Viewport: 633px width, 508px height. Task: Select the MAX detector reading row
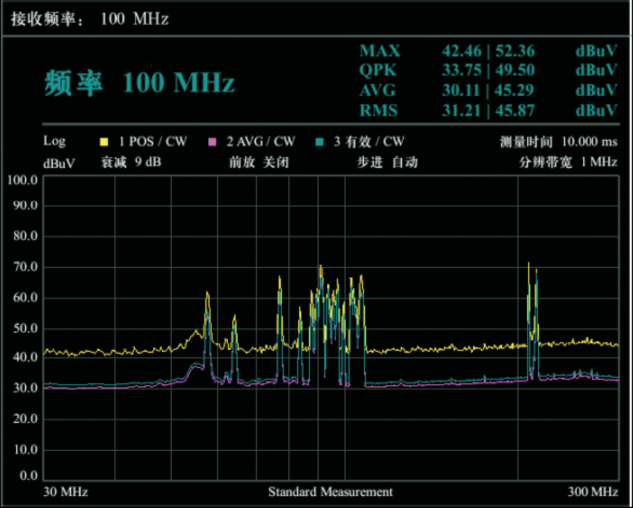coord(487,50)
